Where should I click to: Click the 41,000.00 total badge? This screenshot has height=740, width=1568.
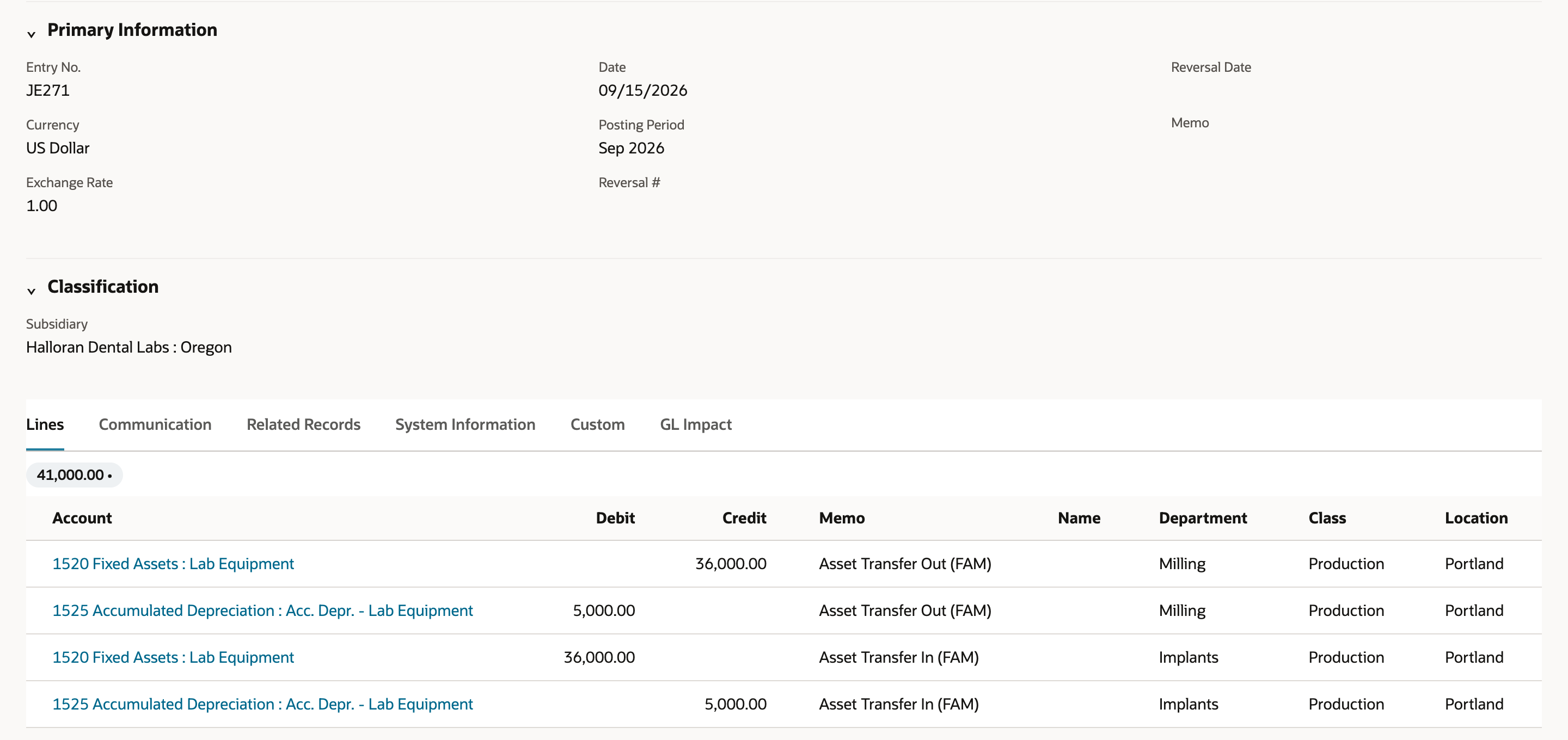74,474
